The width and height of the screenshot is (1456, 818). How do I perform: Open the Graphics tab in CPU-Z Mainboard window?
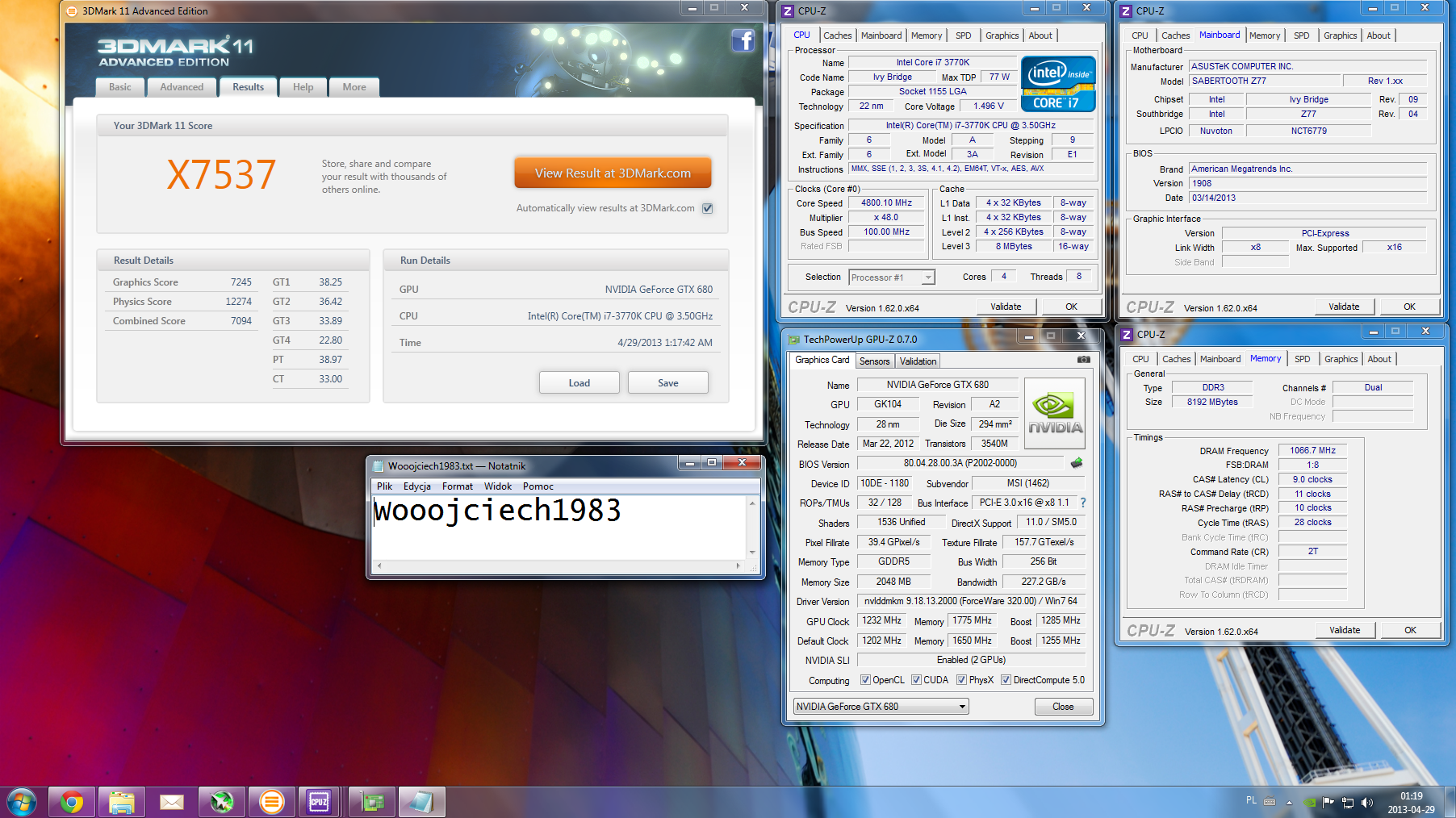1340,35
